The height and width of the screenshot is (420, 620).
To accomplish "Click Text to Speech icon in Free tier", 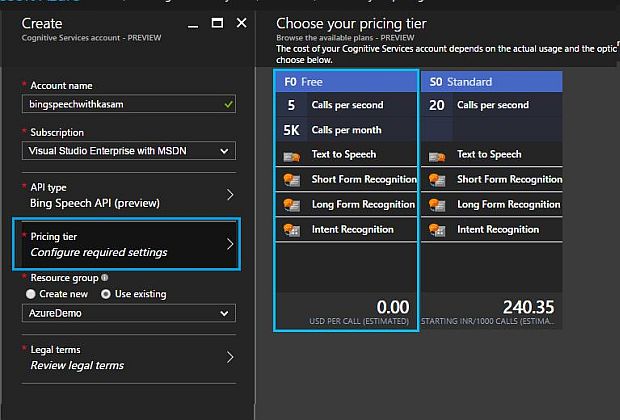I will (292, 155).
